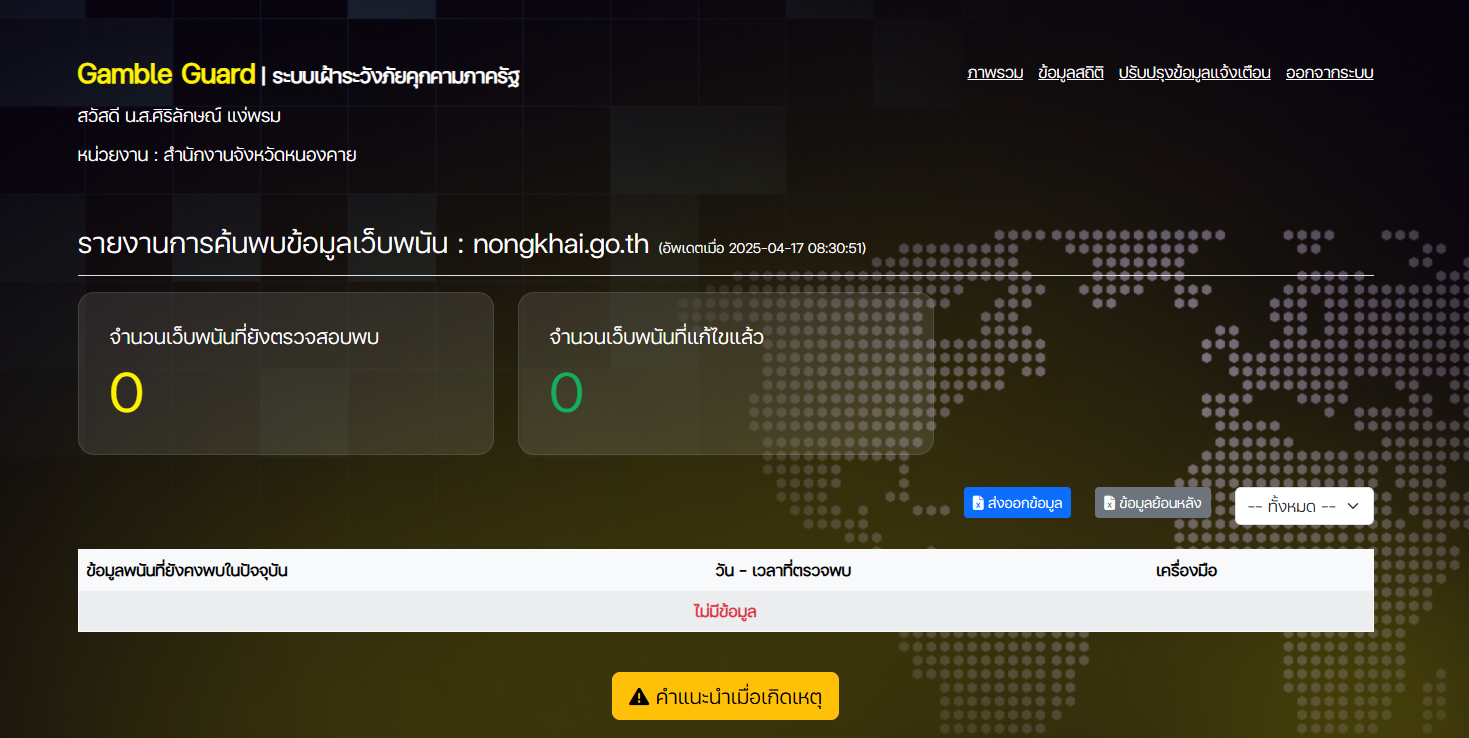Image resolution: width=1469 pixels, height=738 pixels.
Task: Click the chevron arrow in the ทั้งหมด dropdown
Action: pos(1352,506)
